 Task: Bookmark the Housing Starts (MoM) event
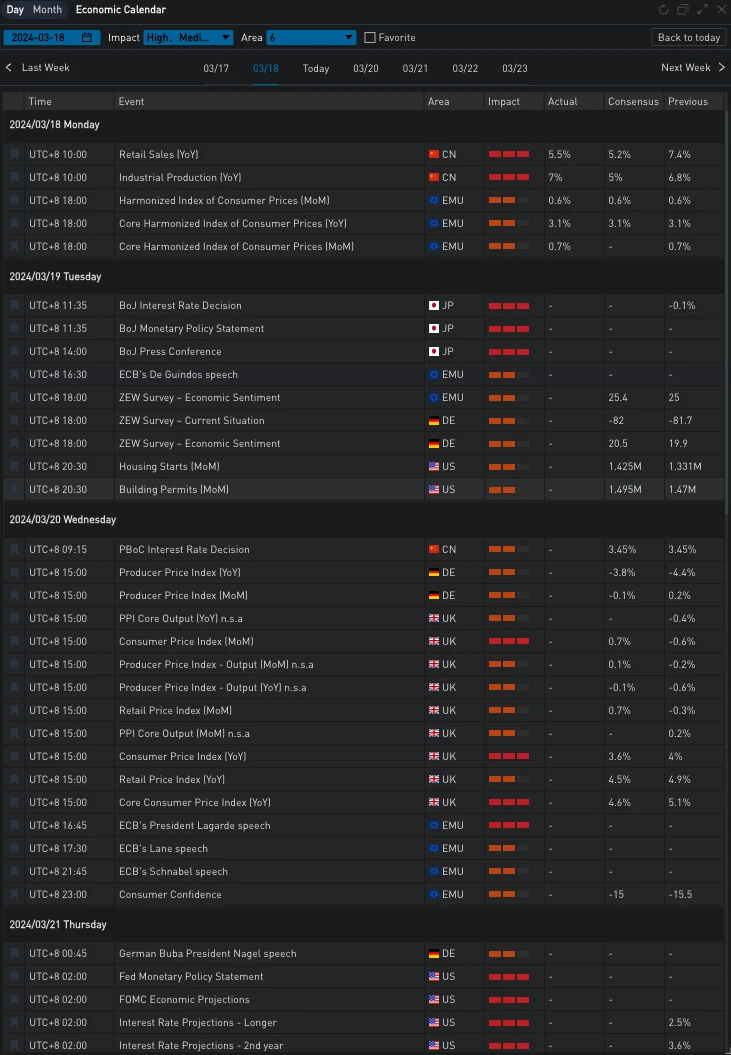14,467
